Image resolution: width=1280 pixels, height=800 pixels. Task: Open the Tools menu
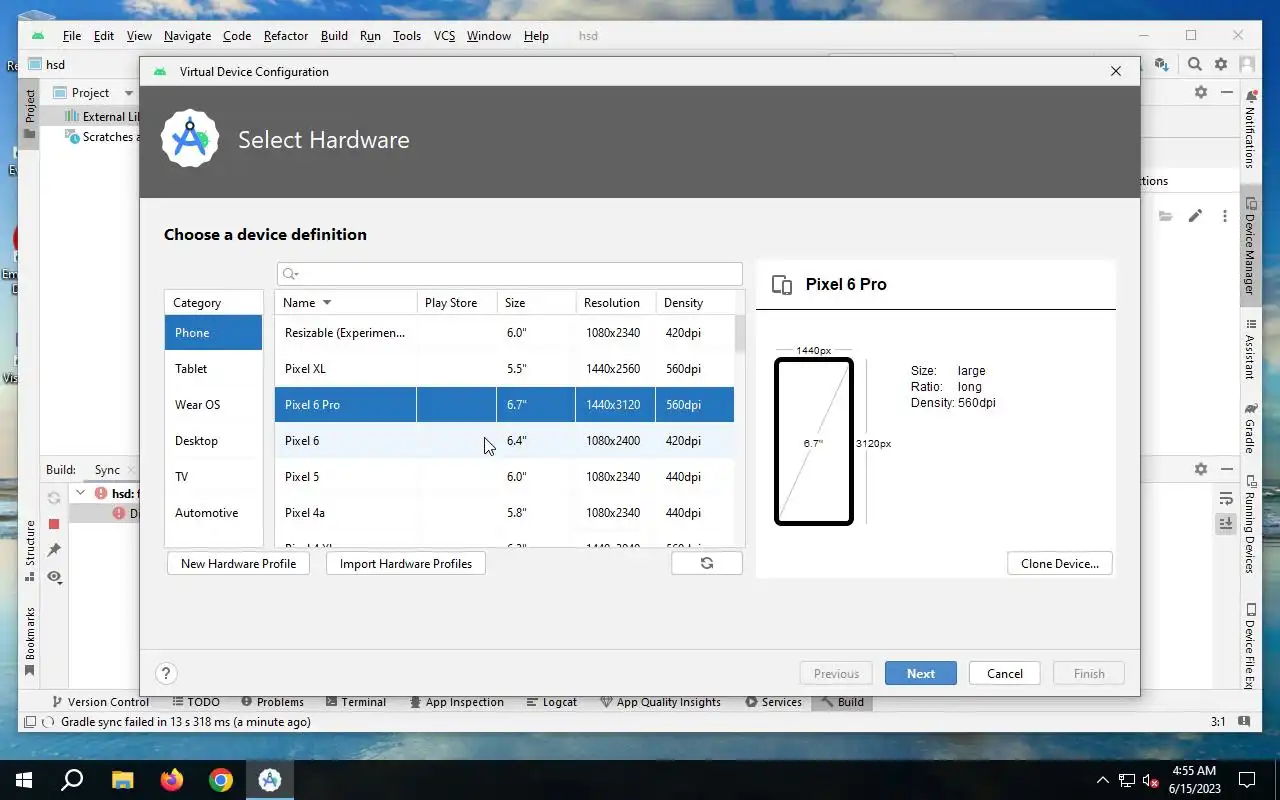(x=407, y=36)
